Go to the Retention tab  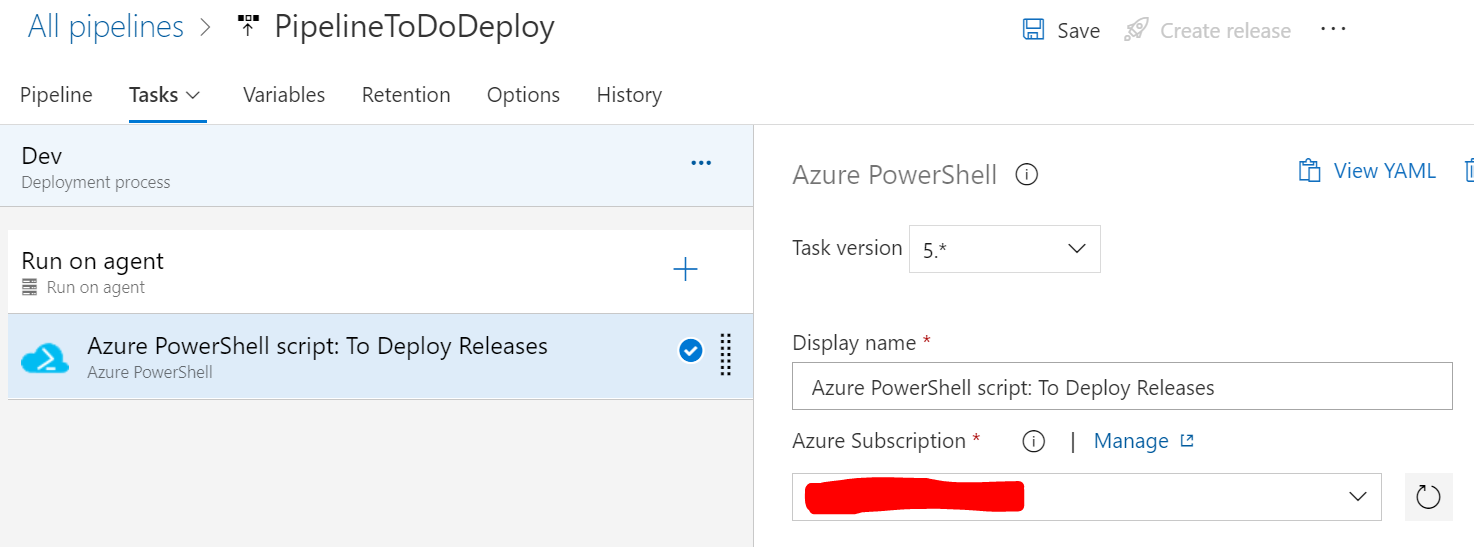406,95
